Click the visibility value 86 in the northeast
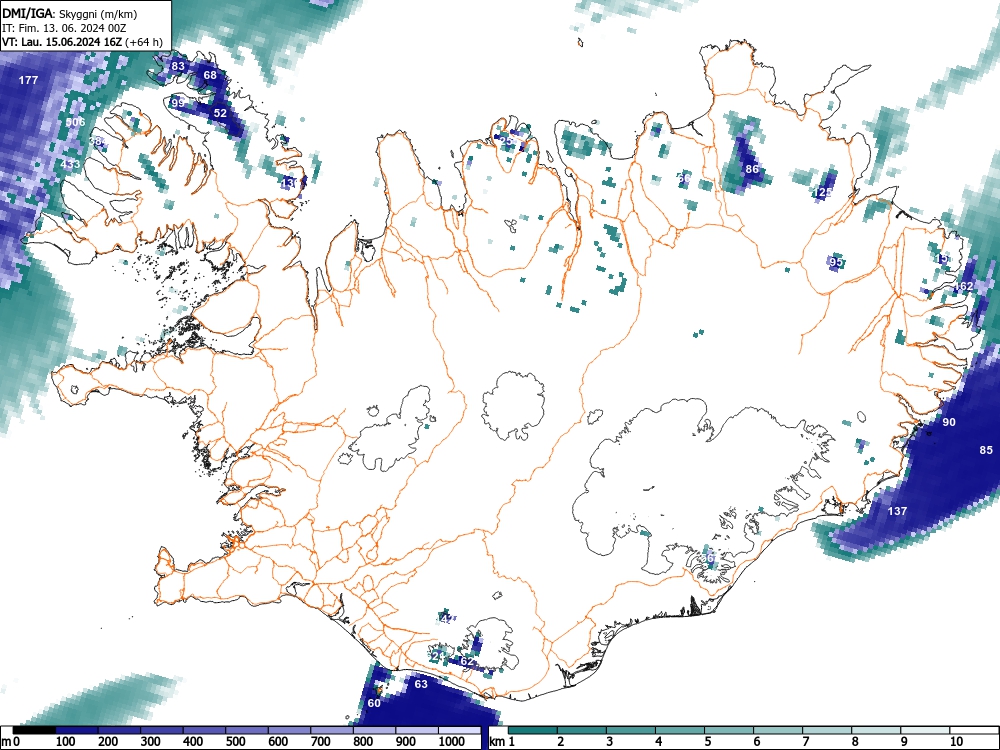 coord(753,169)
